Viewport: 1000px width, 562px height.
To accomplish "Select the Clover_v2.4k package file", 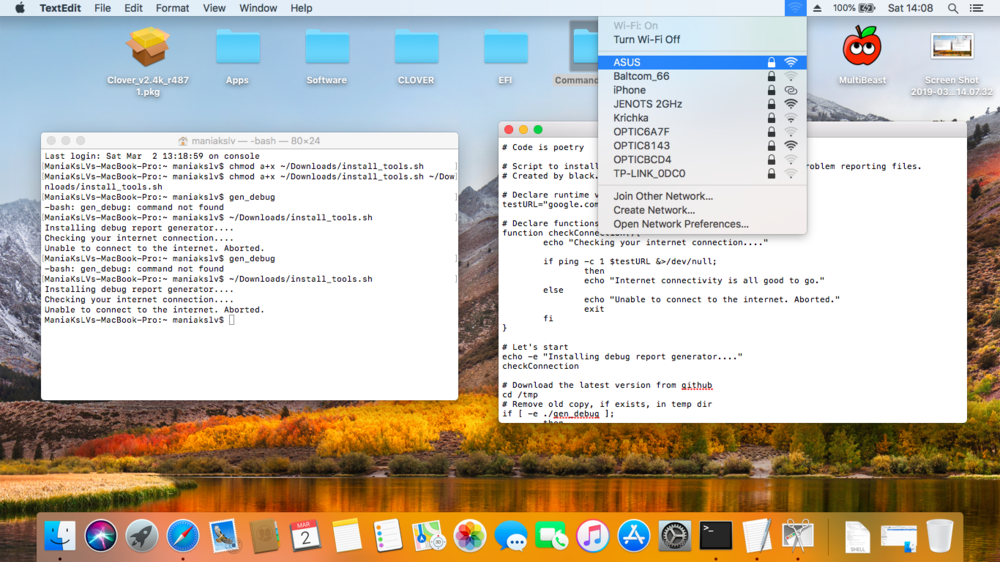I will (148, 47).
